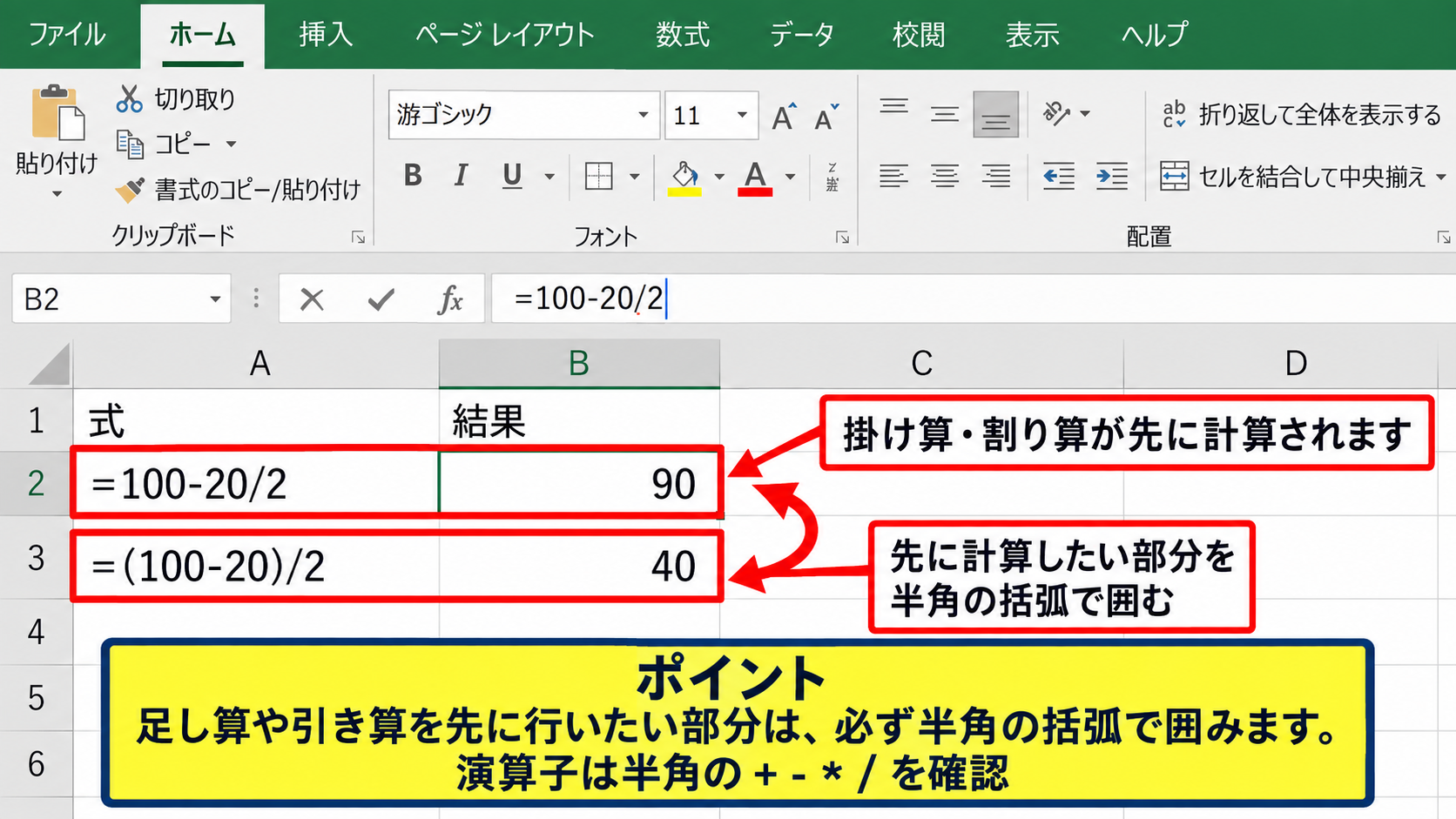Toggle bottom align button
Image resolution: width=1456 pixels, height=819 pixels.
[995, 114]
